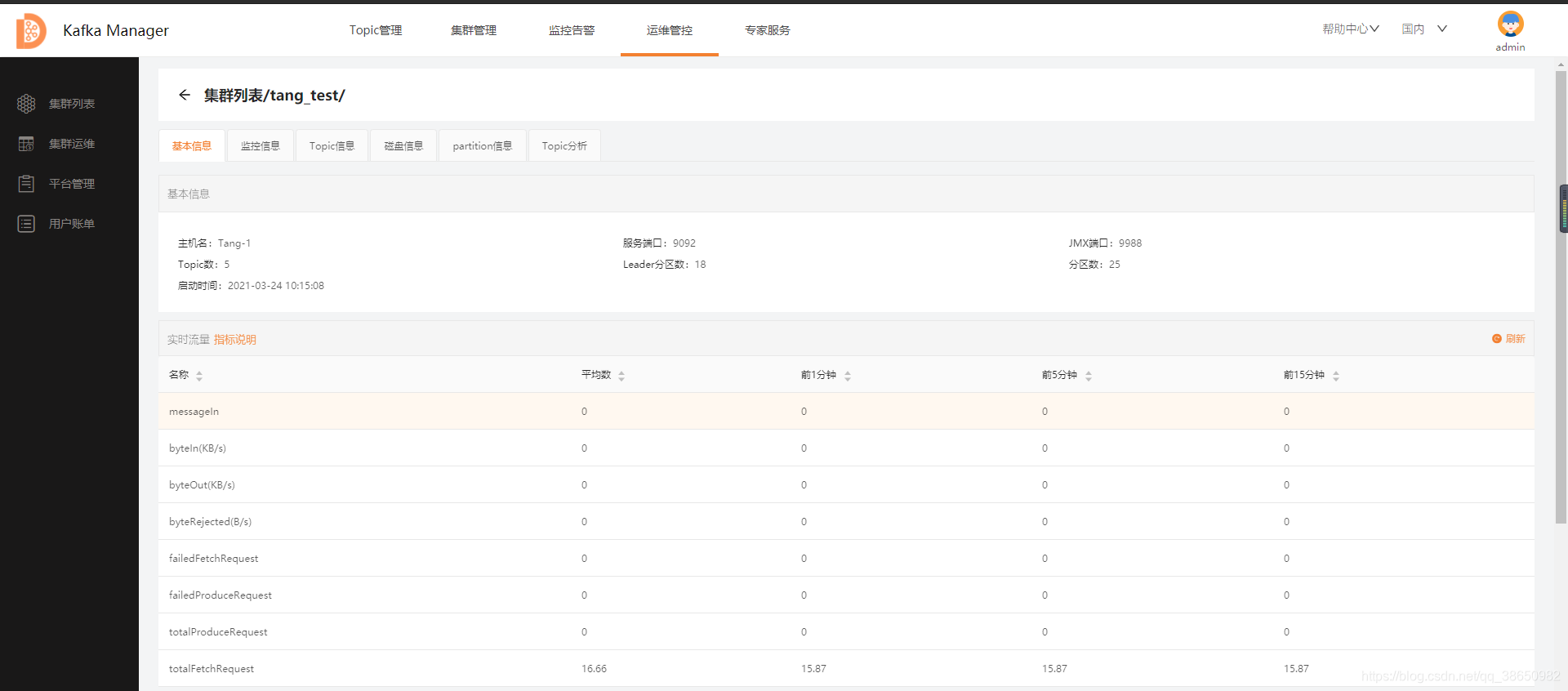The height and width of the screenshot is (691, 1568).
Task: Click the admin username label
Action: 1510,47
